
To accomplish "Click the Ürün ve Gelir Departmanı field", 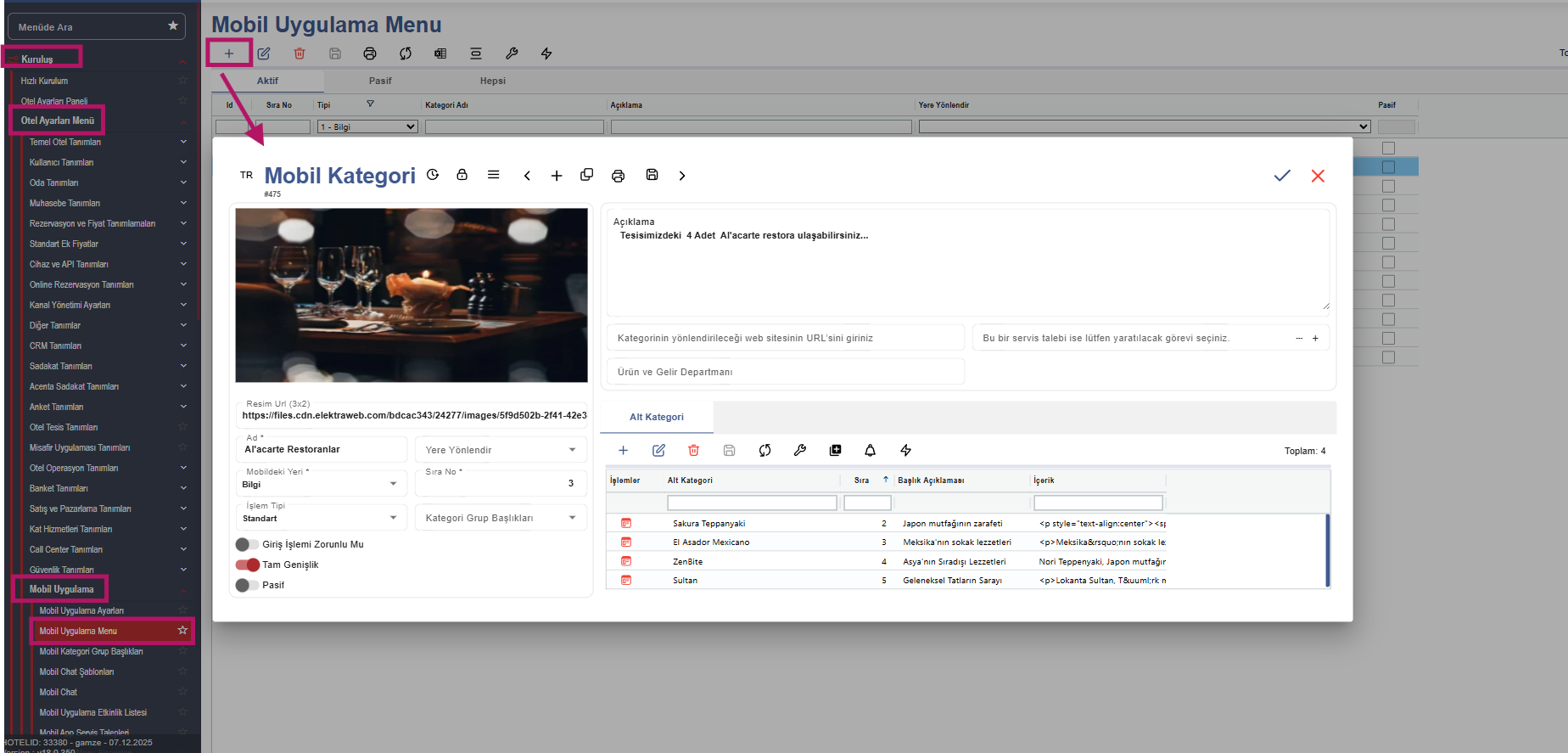I will click(785, 372).
